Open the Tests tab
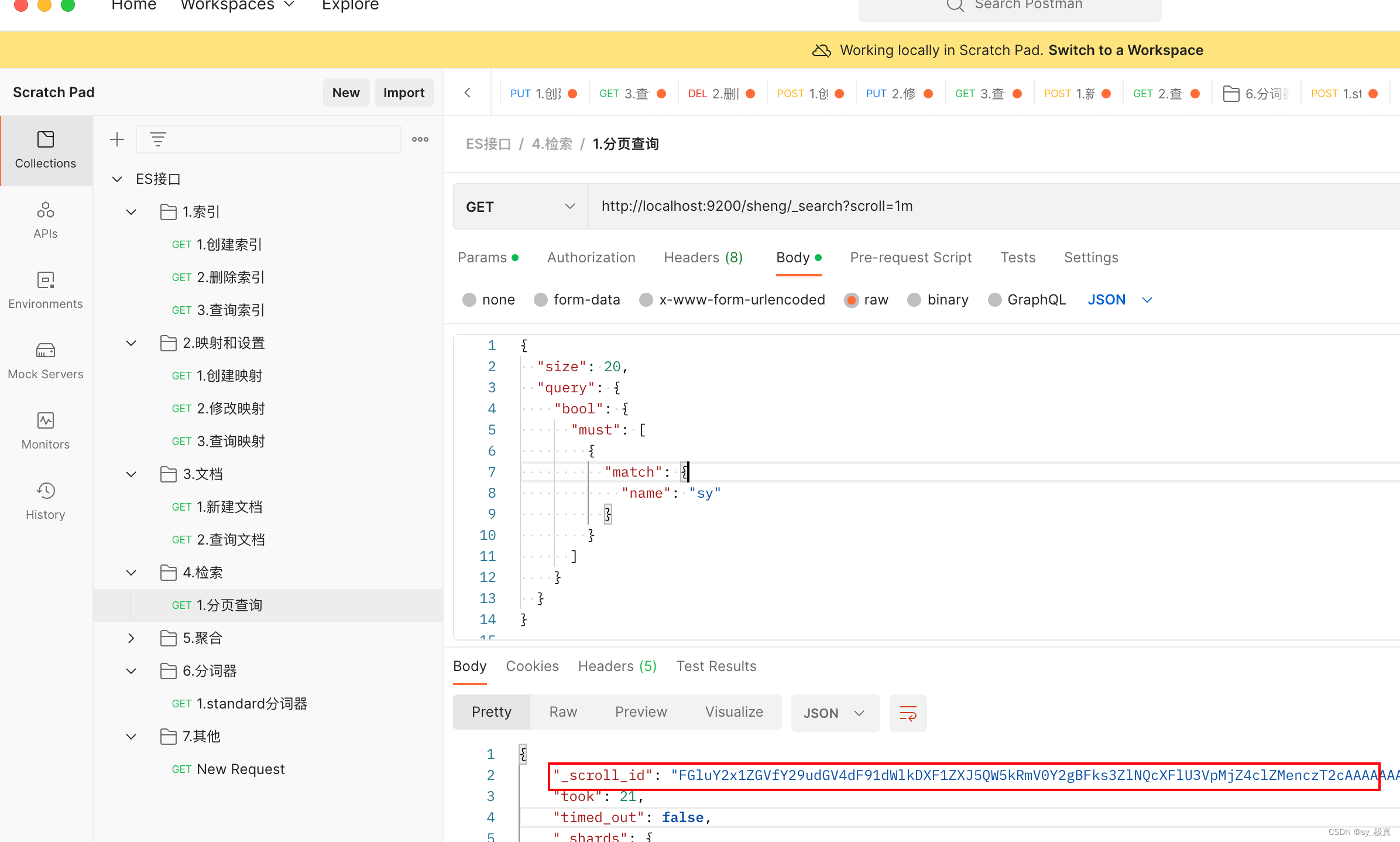This screenshot has height=842, width=1400. [x=1018, y=258]
